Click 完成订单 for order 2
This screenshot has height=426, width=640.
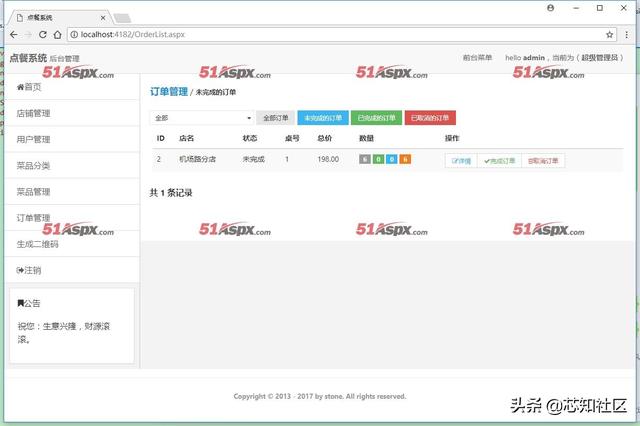click(499, 161)
